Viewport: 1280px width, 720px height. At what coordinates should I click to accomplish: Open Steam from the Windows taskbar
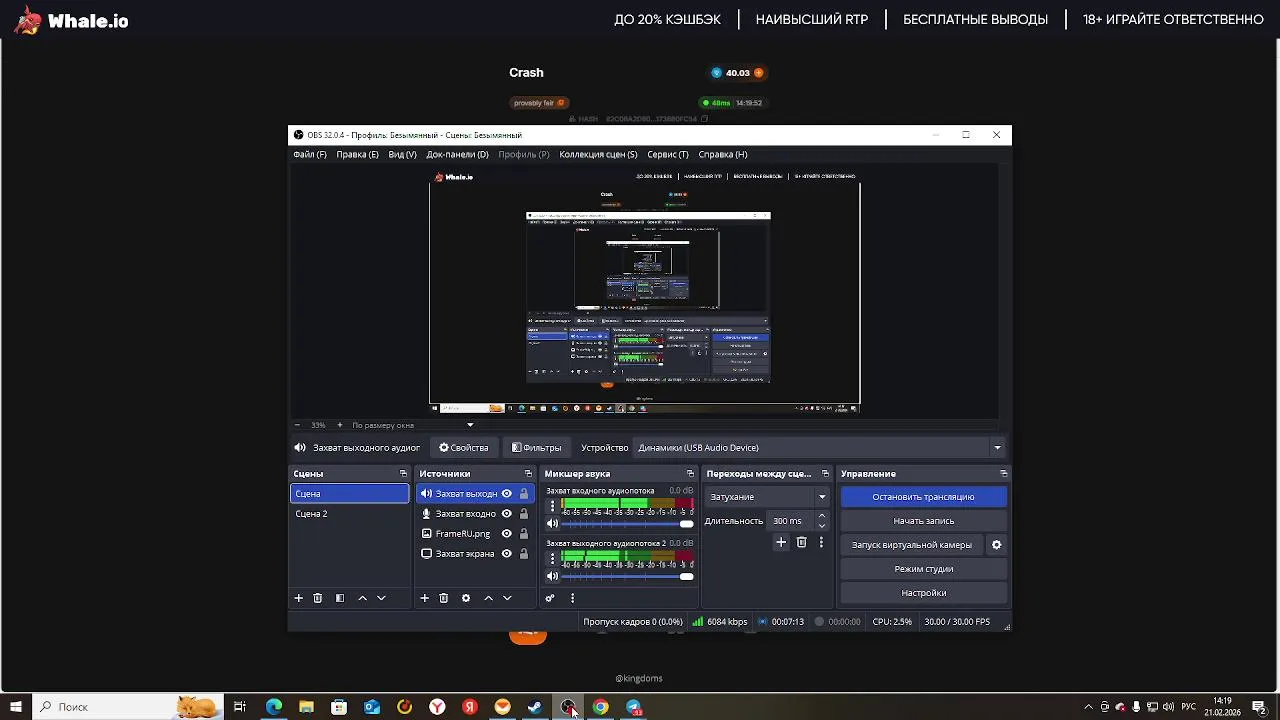tap(535, 707)
